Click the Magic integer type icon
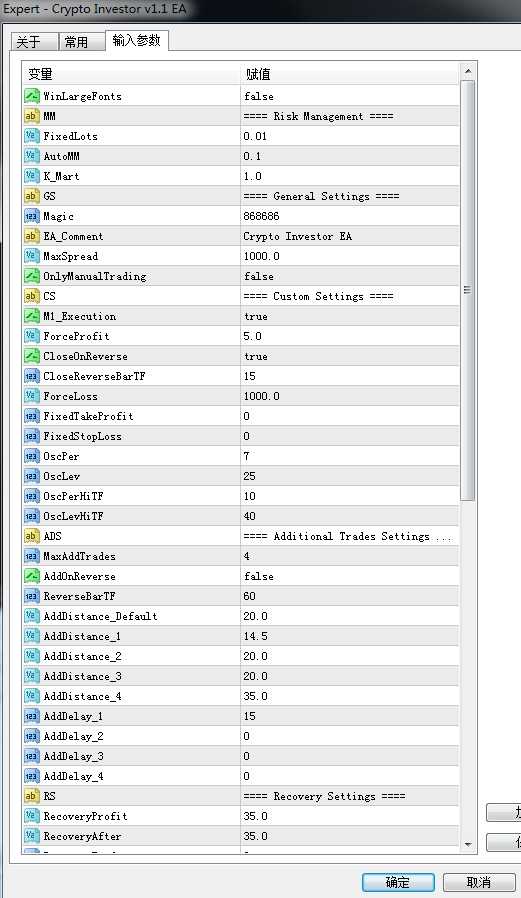Image resolution: width=521 pixels, height=898 pixels. (x=31, y=216)
